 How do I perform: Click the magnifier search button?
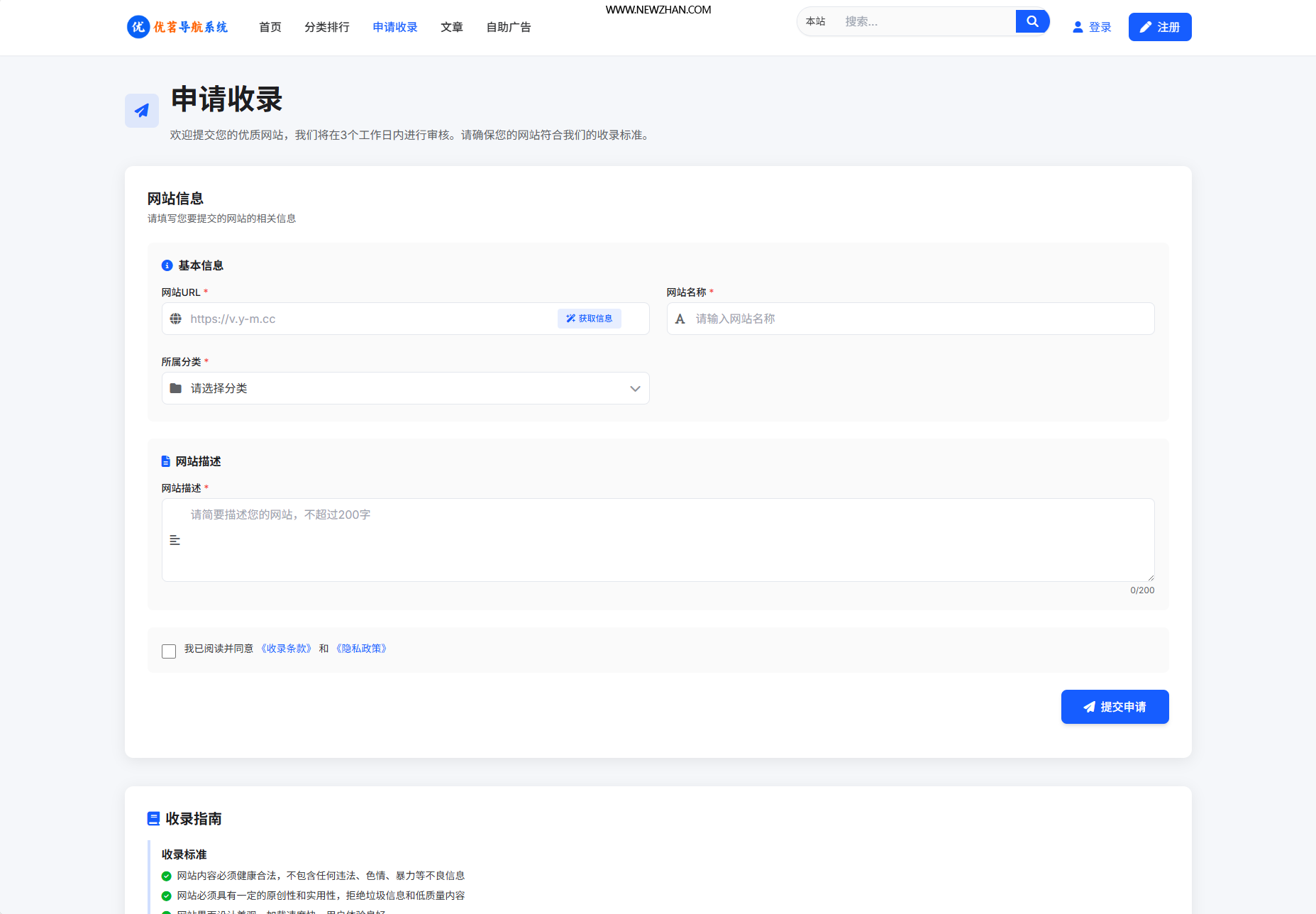point(1032,21)
